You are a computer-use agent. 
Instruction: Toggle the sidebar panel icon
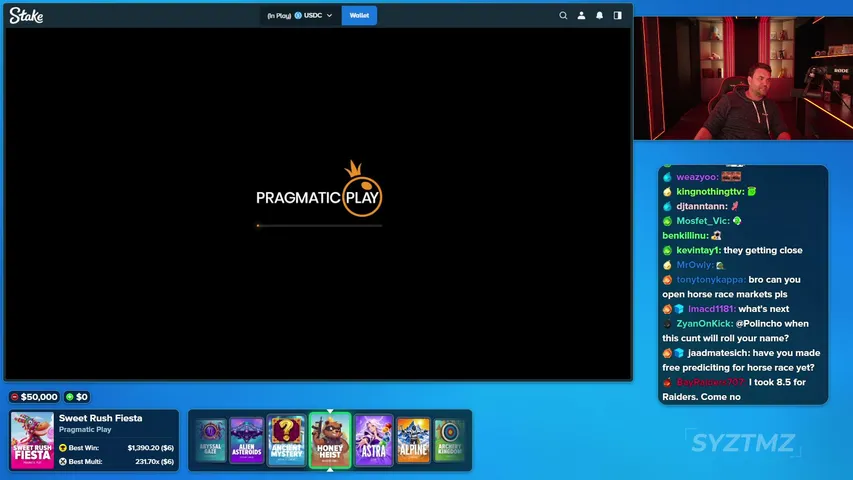point(617,16)
